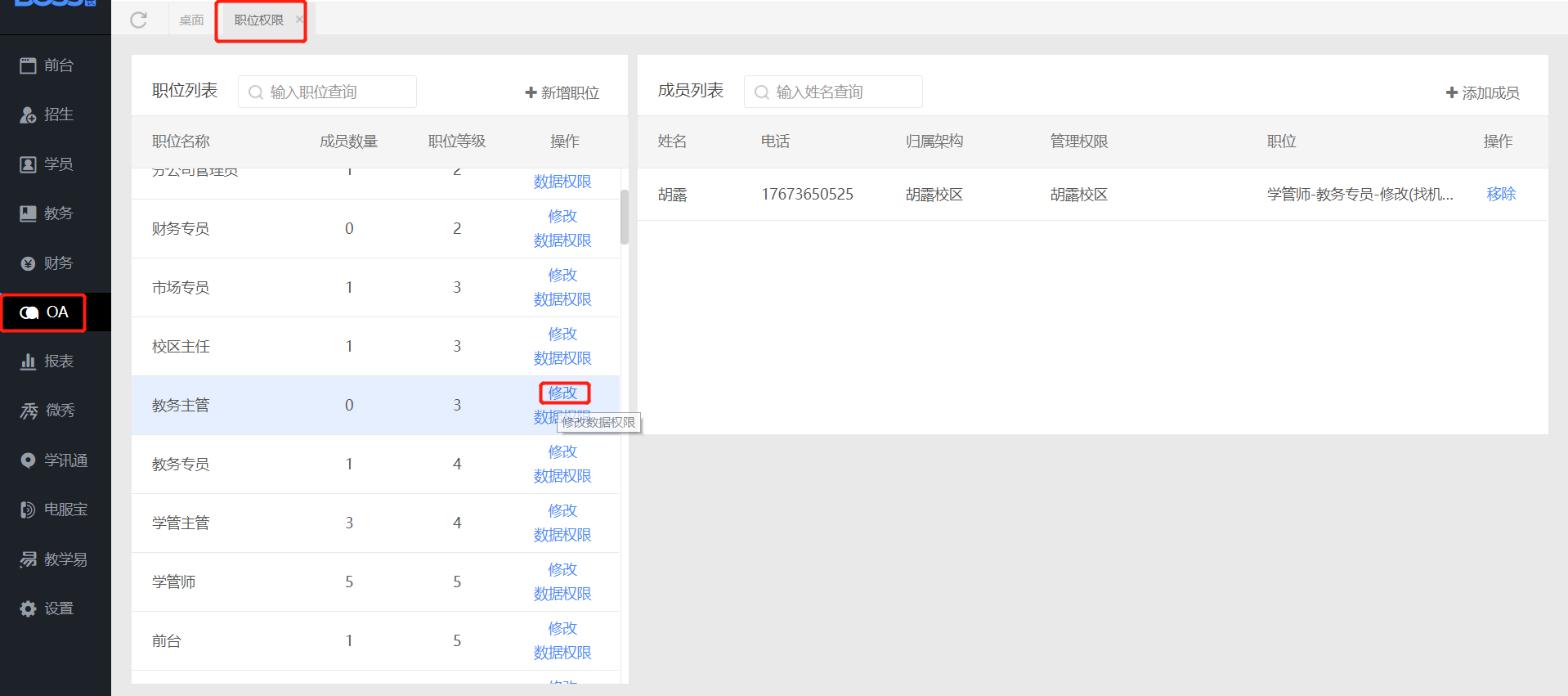The width and height of the screenshot is (1568, 696).
Task: Click the position list scrollbar thumb
Action: point(625,217)
